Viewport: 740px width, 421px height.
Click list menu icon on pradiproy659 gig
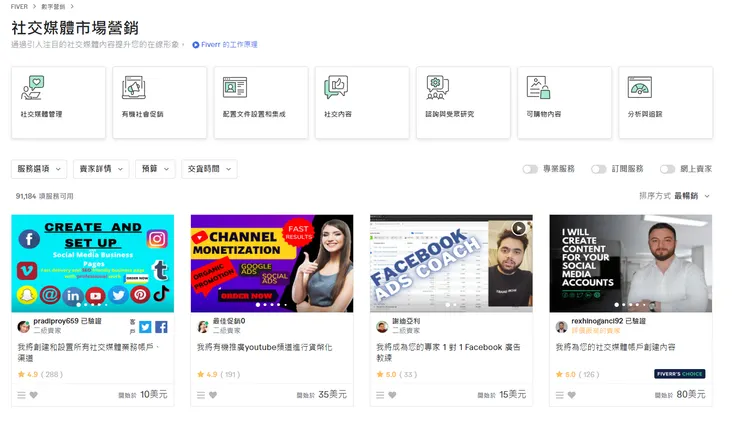pyautogui.click(x=21, y=395)
